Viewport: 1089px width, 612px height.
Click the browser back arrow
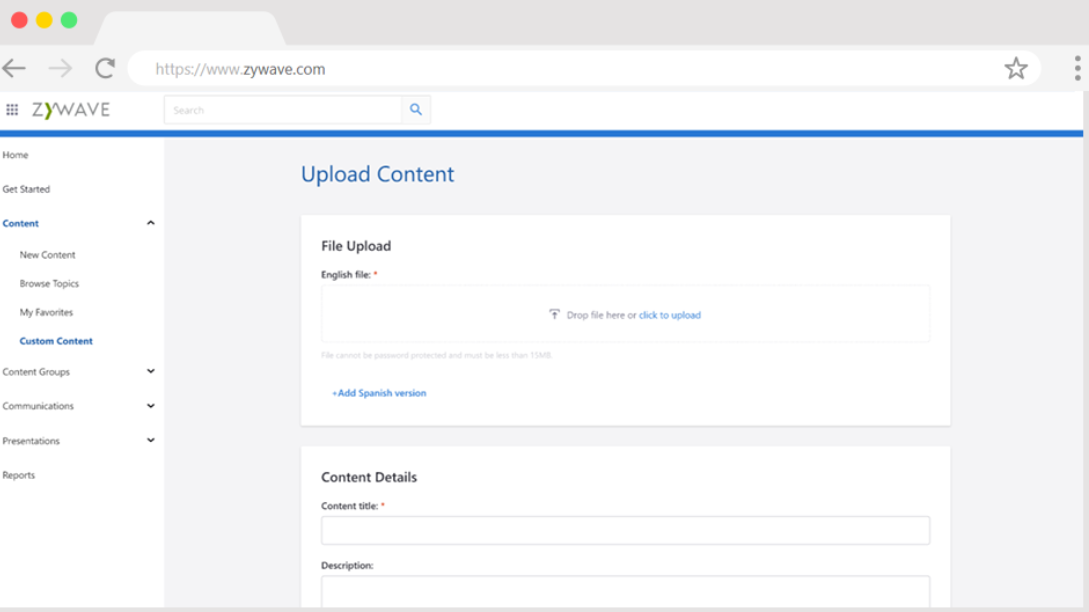14,68
